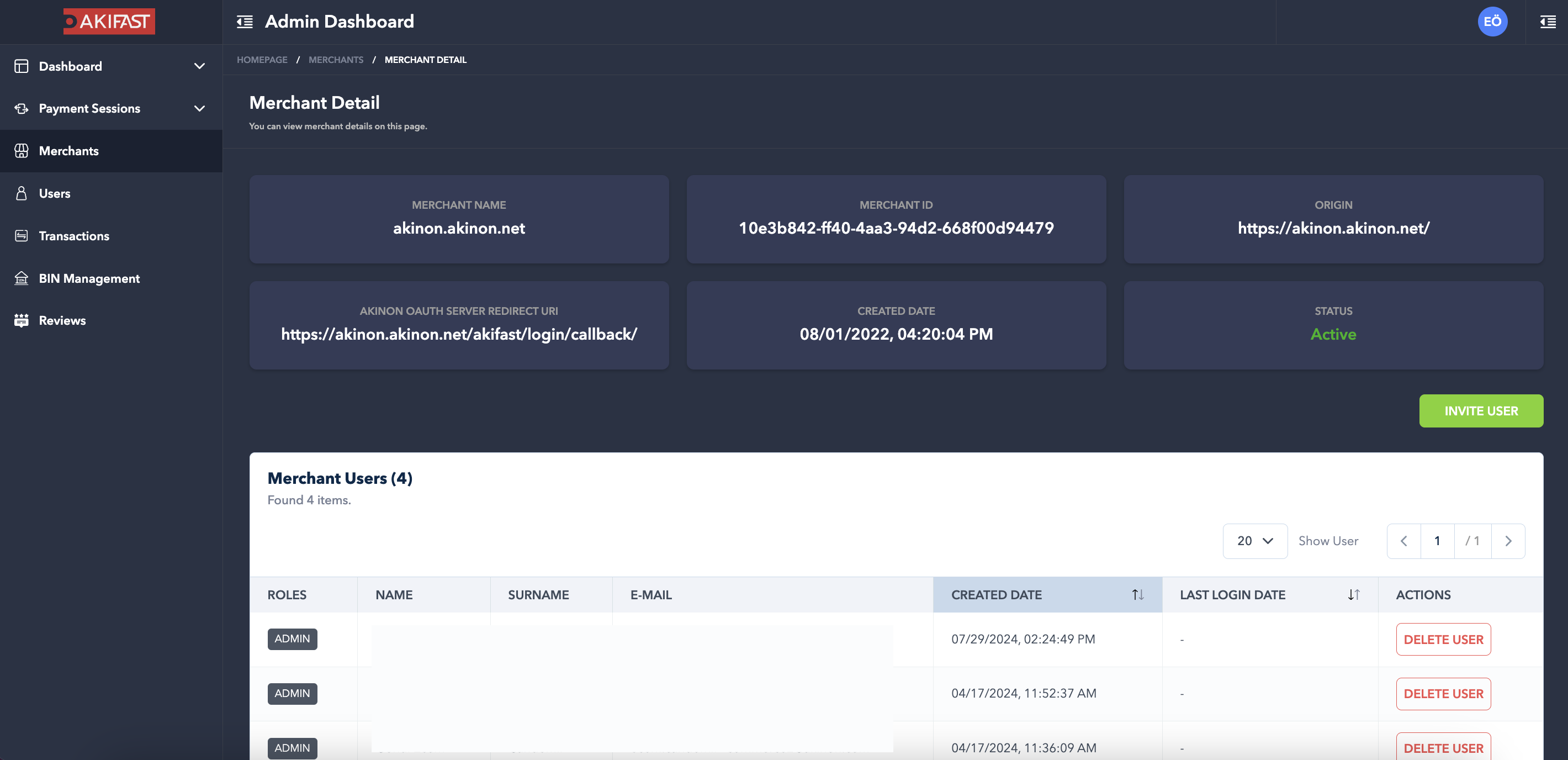Delete the user created 07/29/2024
Viewport: 1568px width, 760px height.
click(1443, 640)
